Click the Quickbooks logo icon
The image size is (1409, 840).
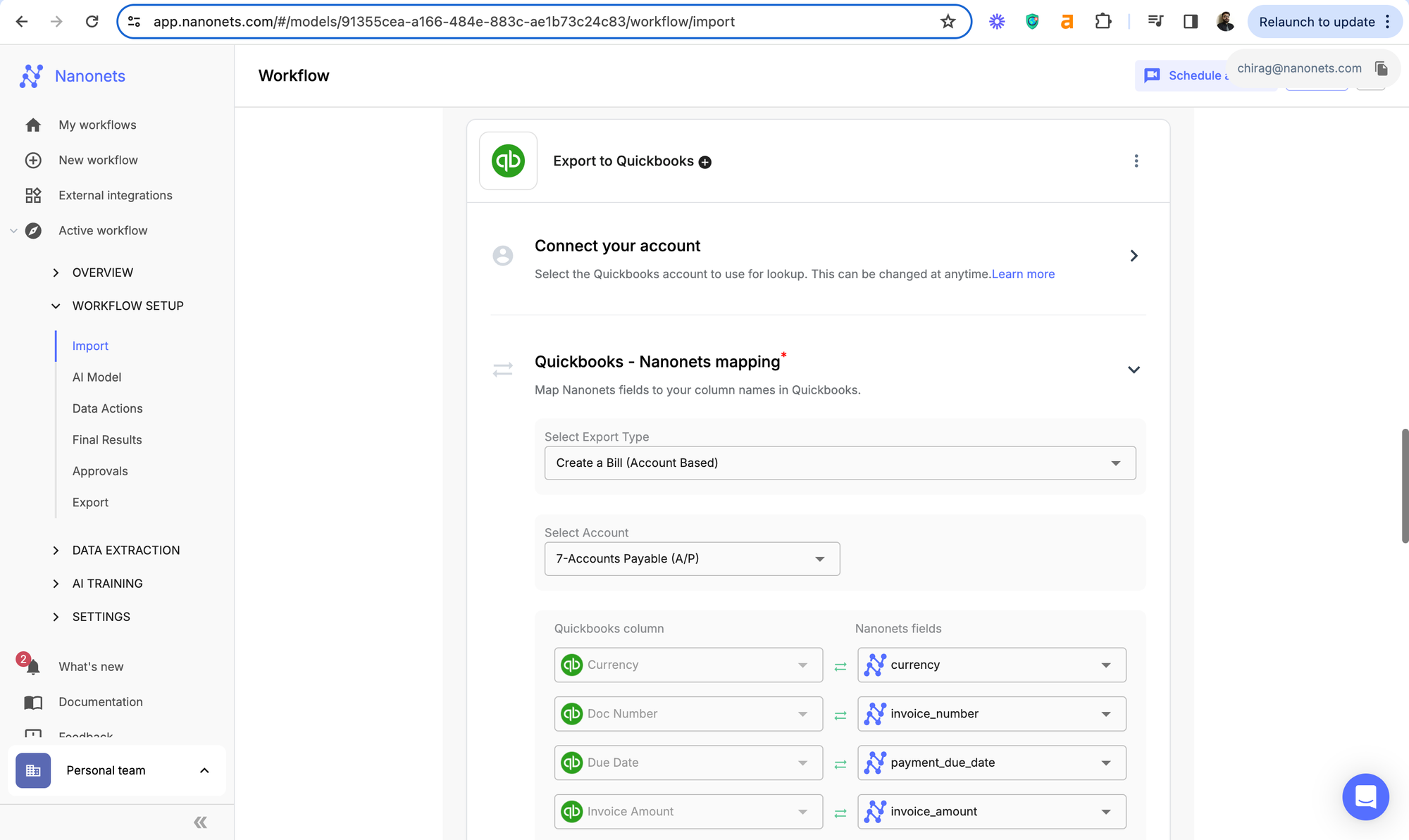tap(508, 161)
